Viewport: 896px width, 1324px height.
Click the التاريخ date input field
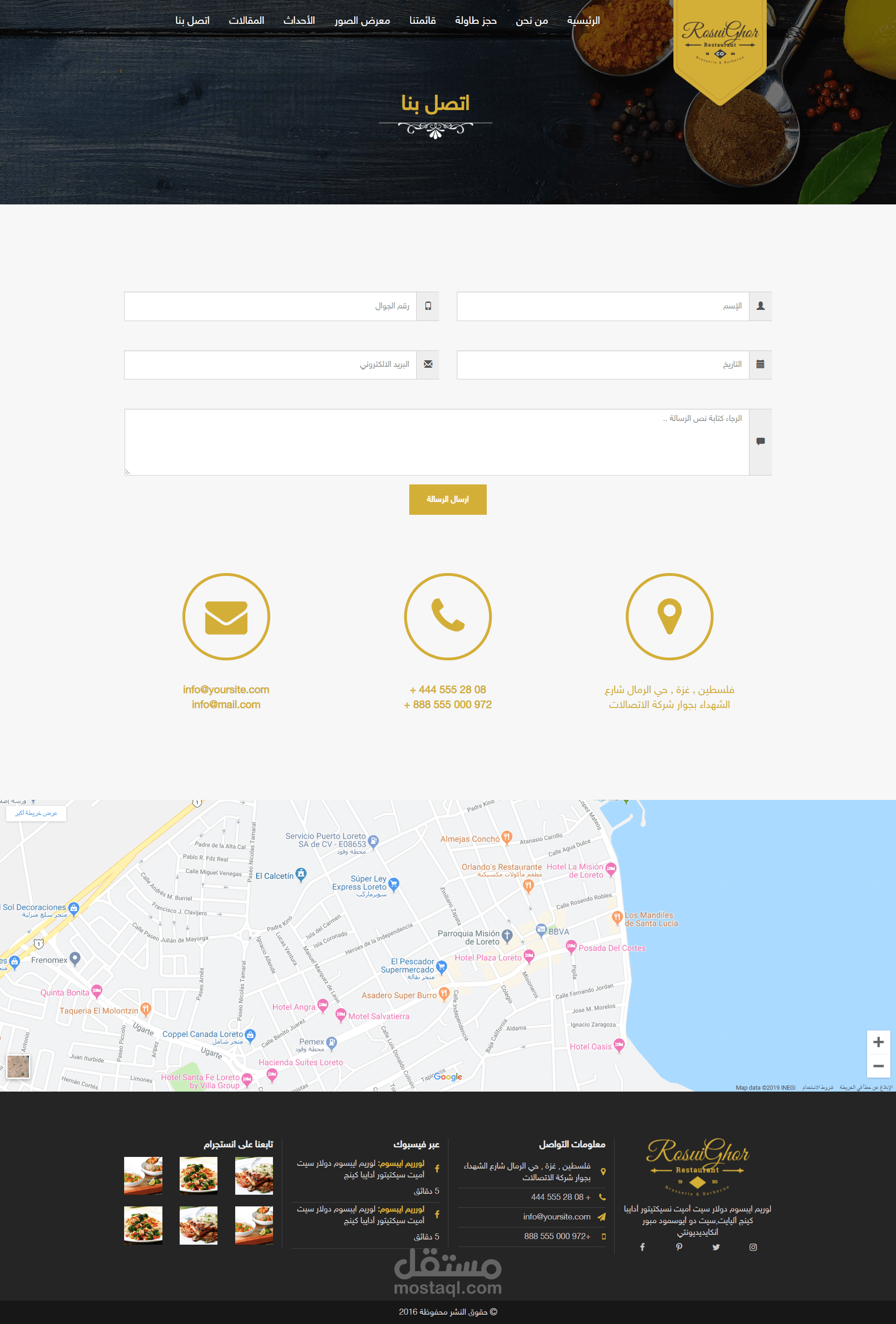coord(602,364)
